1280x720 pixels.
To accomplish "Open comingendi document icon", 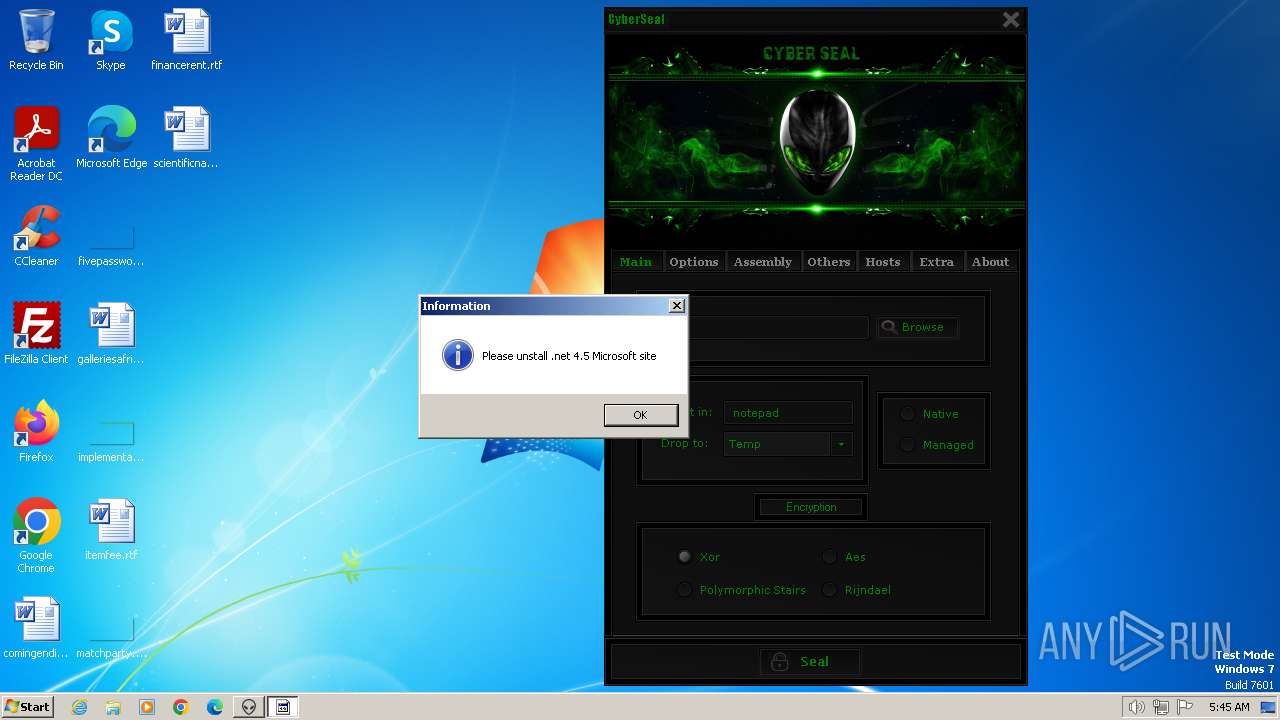I will 36,627.
